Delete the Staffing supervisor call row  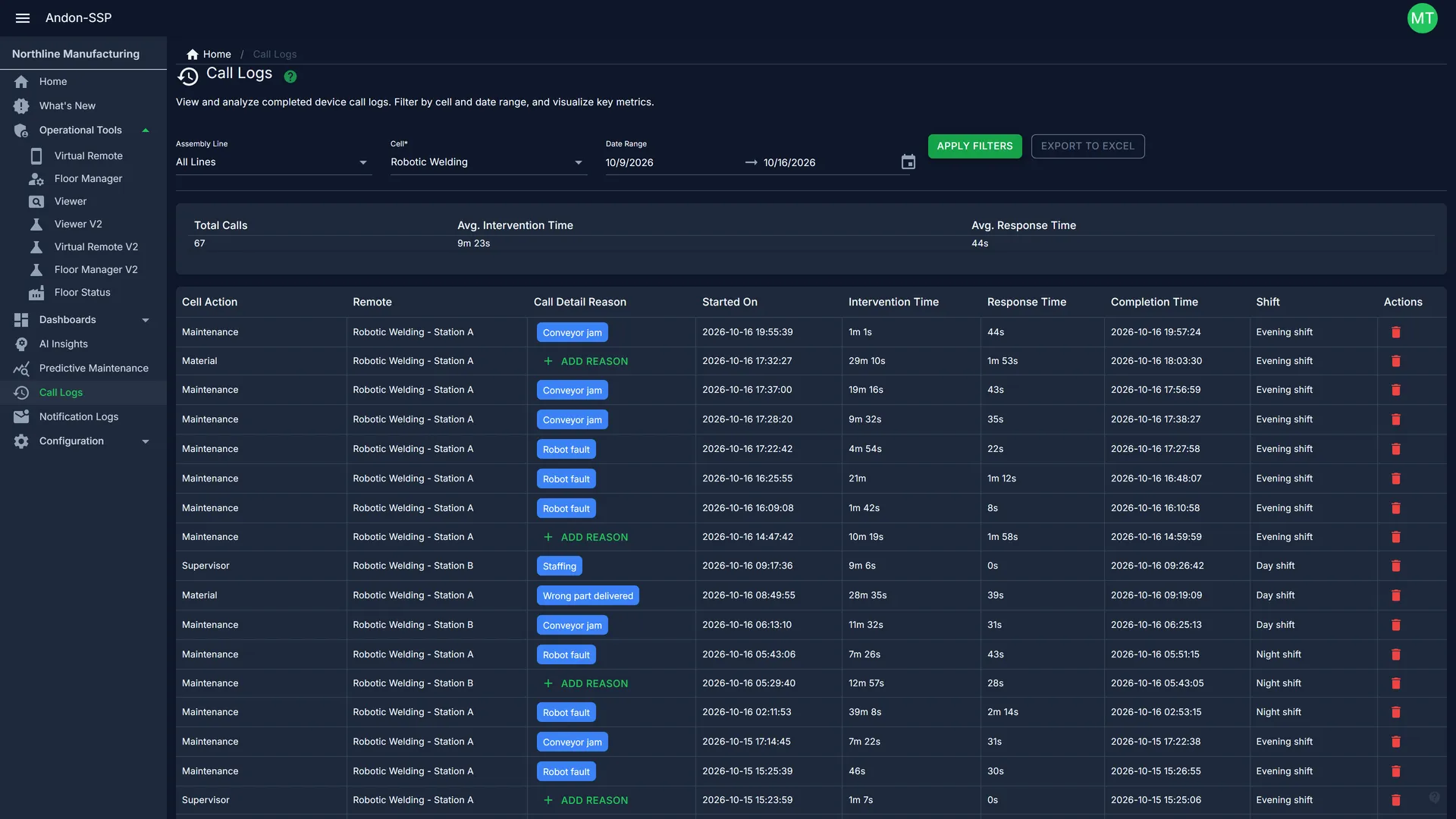coord(1395,566)
